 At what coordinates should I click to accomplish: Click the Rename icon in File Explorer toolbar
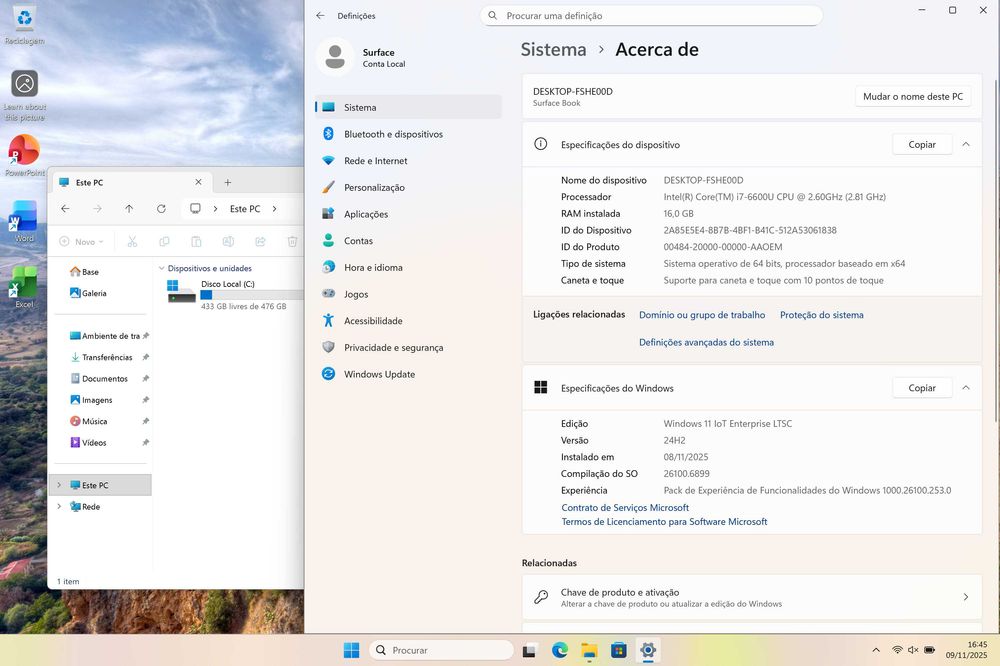(x=228, y=242)
